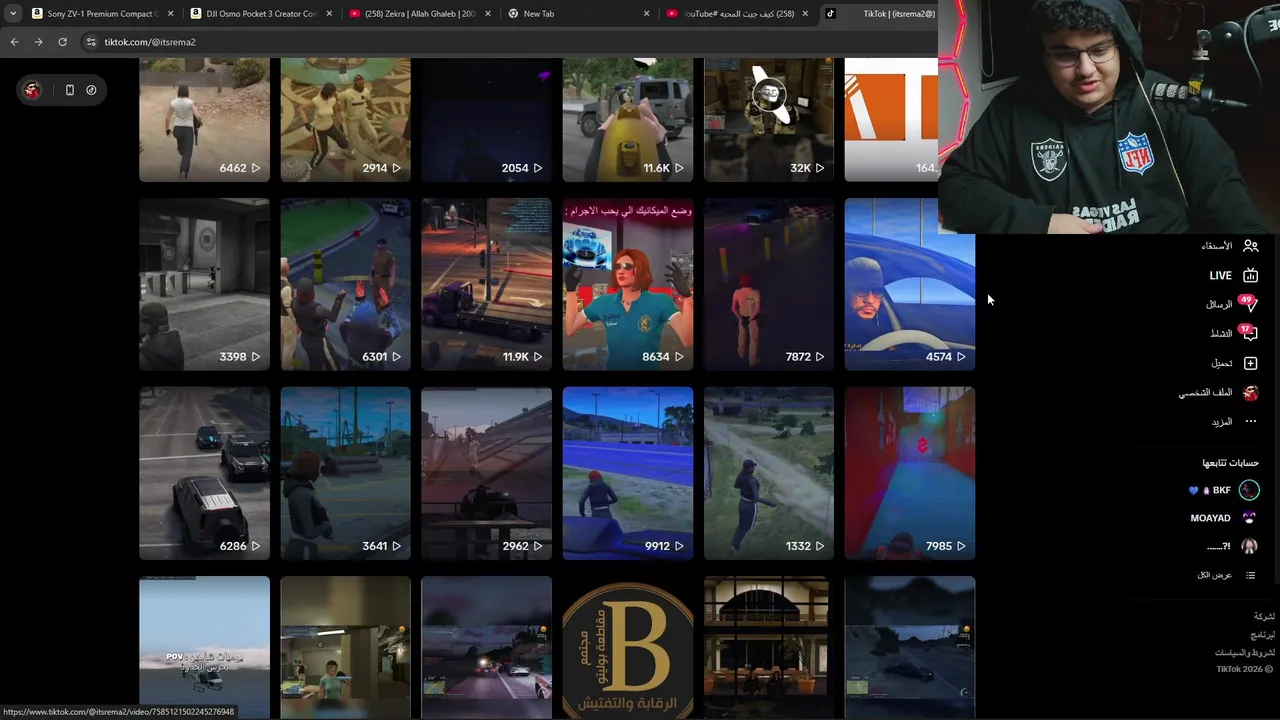This screenshot has width=1280, height=720.
Task: Click the See all (عرض الكل) list icon
Action: point(1250,575)
